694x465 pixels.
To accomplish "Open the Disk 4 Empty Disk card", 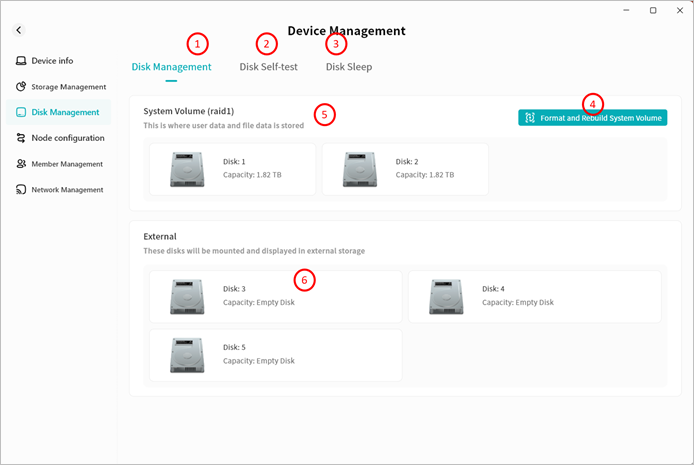I will pos(534,296).
